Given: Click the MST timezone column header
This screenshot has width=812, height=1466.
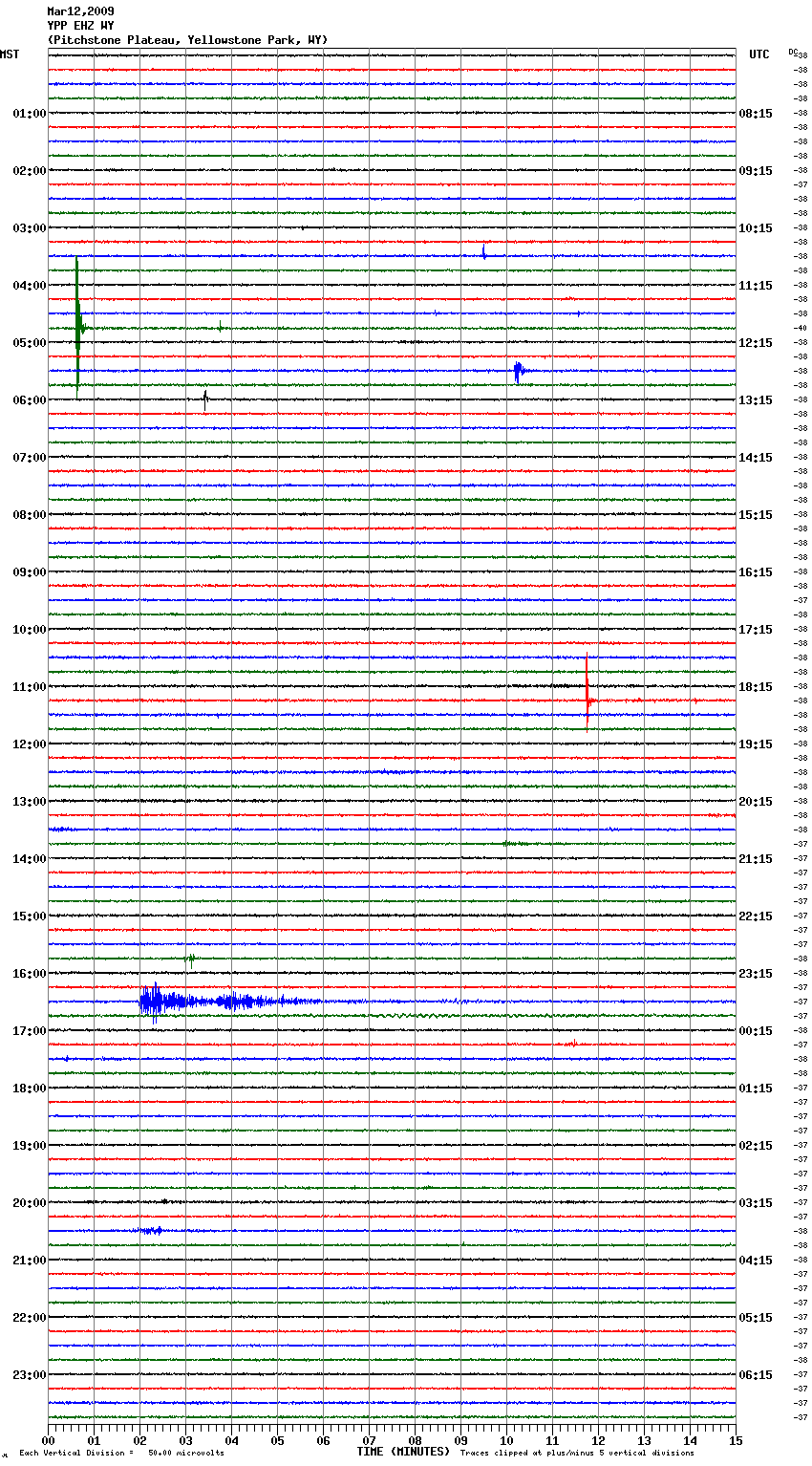Looking at the screenshot, I should tap(10, 54).
